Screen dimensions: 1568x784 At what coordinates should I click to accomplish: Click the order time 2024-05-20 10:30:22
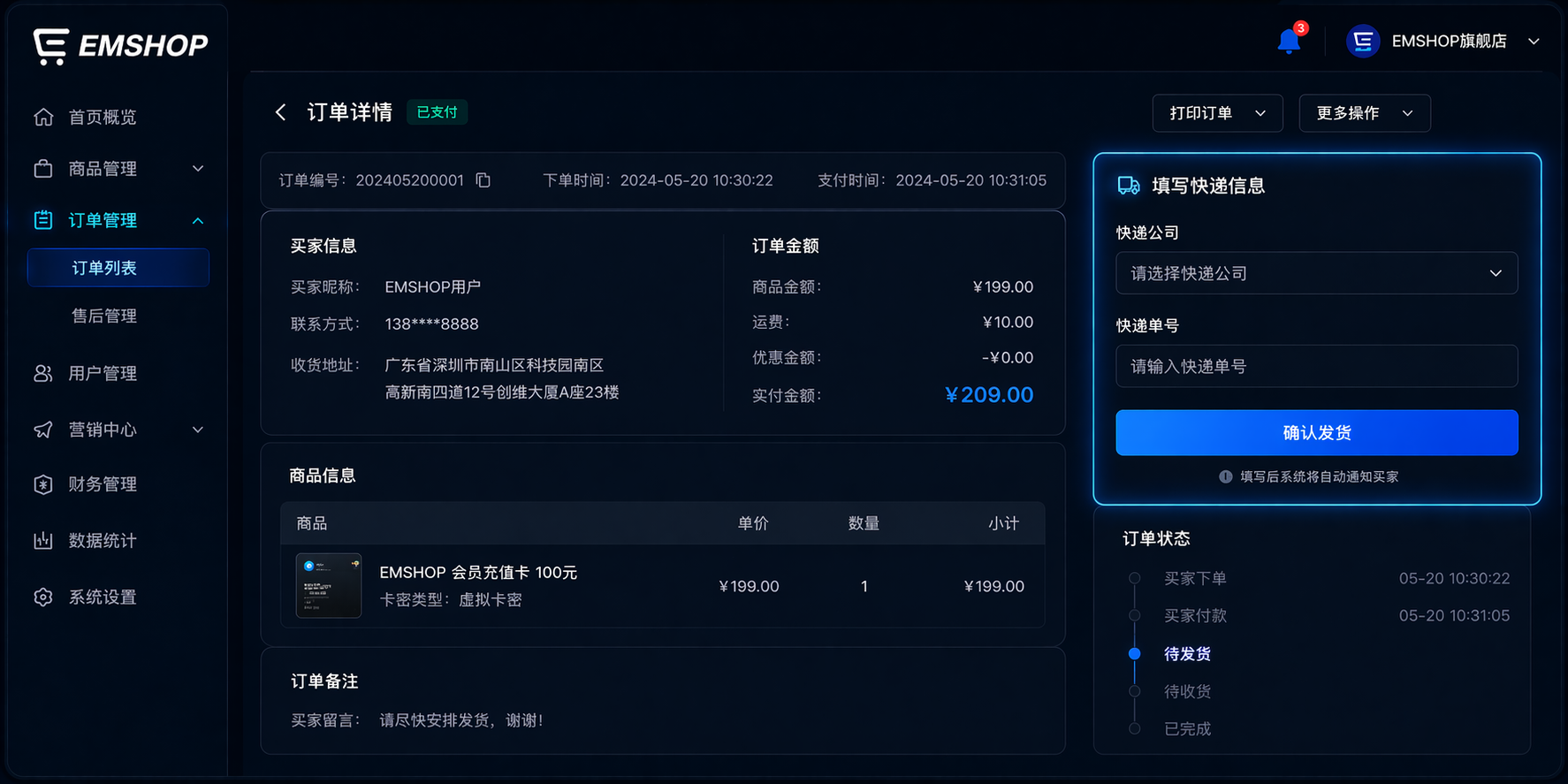696,180
